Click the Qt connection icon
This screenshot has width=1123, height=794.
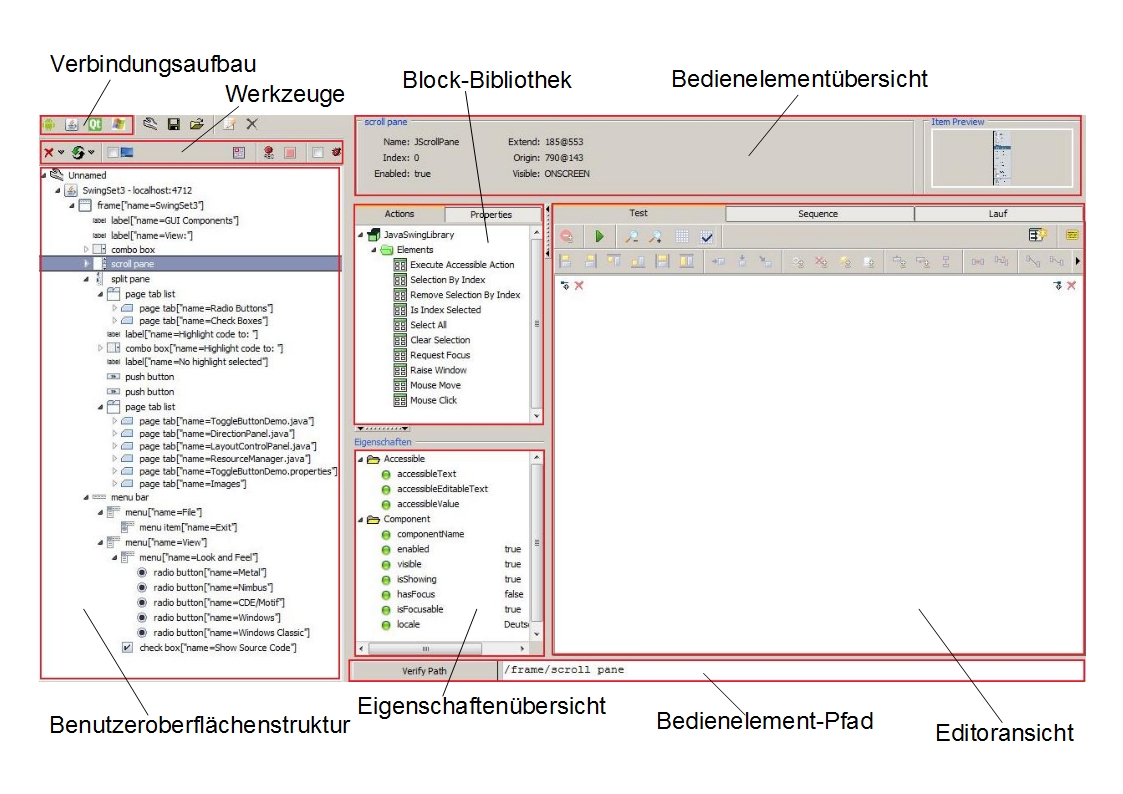coord(95,124)
